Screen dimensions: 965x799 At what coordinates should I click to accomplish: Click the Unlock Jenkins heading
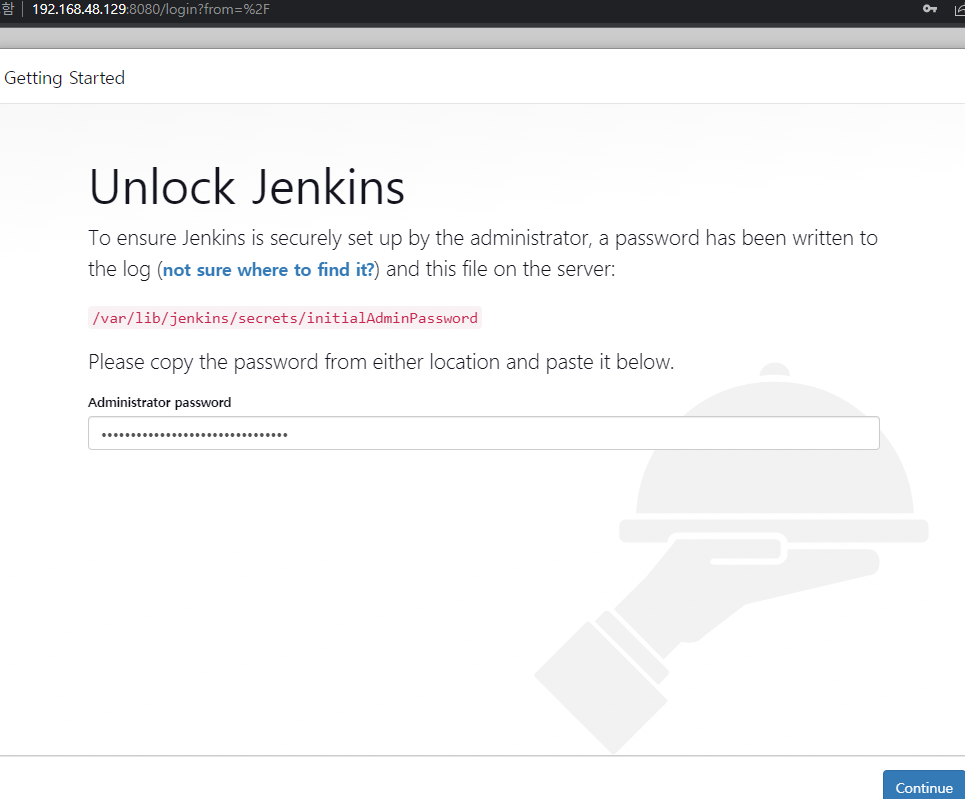(x=247, y=187)
